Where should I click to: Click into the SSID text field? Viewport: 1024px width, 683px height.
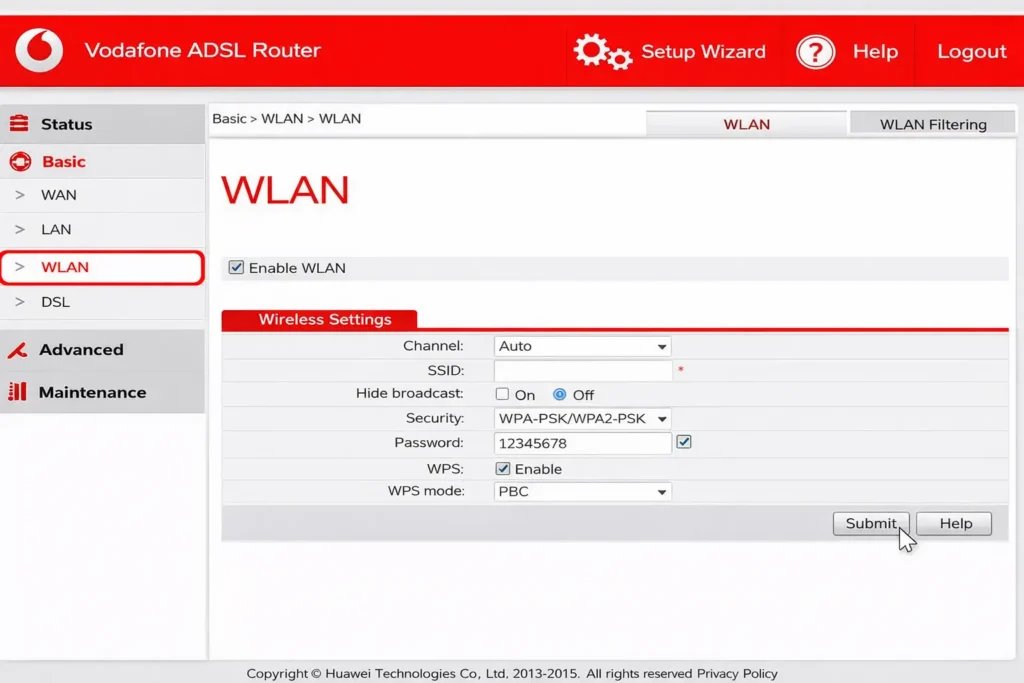coord(582,371)
